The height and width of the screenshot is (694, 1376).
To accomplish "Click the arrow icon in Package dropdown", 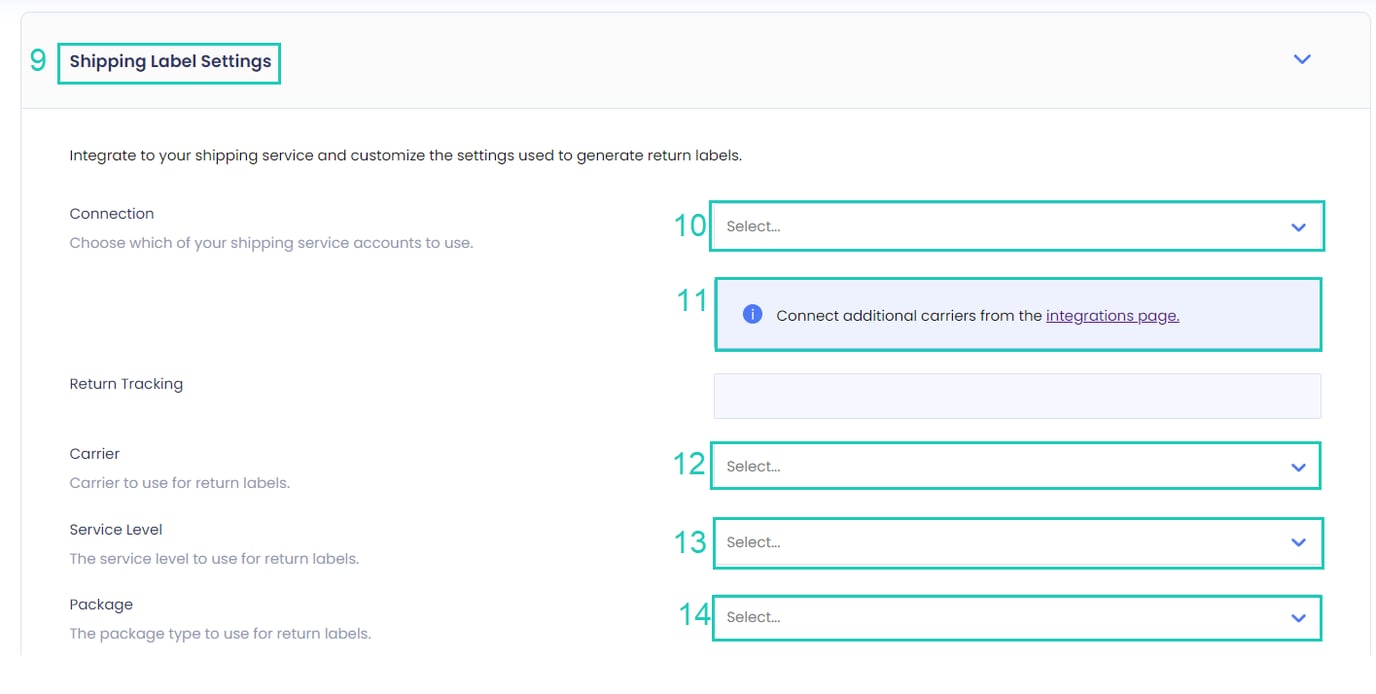I will (x=1298, y=618).
